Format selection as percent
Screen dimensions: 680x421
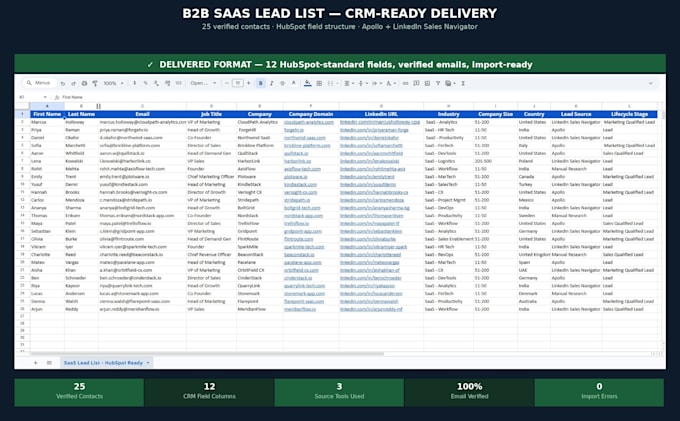point(145,83)
